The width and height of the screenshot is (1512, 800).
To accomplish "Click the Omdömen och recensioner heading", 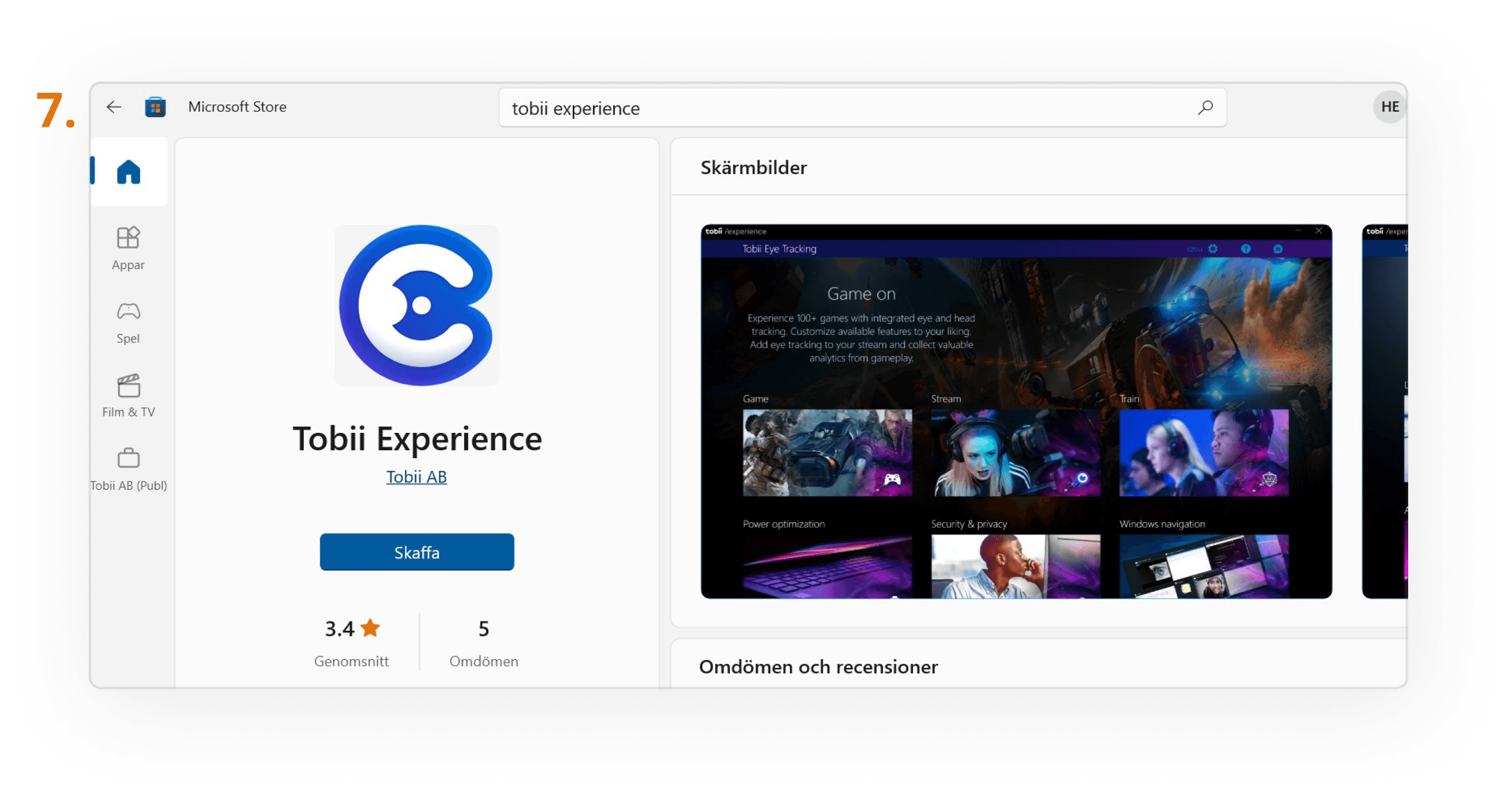I will tap(818, 667).
